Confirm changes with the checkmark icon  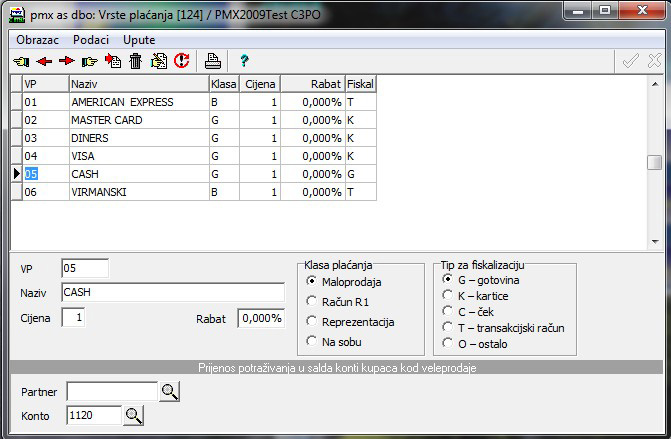[631, 61]
